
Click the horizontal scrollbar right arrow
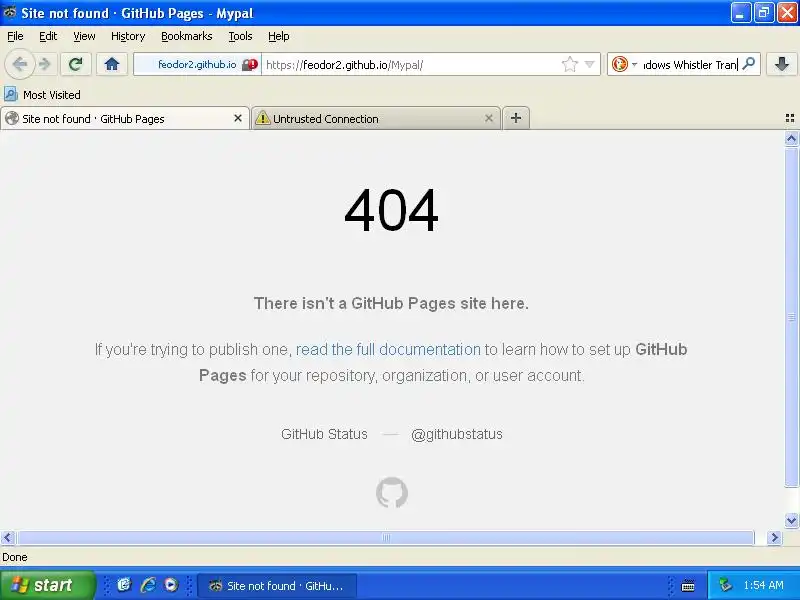click(774, 537)
